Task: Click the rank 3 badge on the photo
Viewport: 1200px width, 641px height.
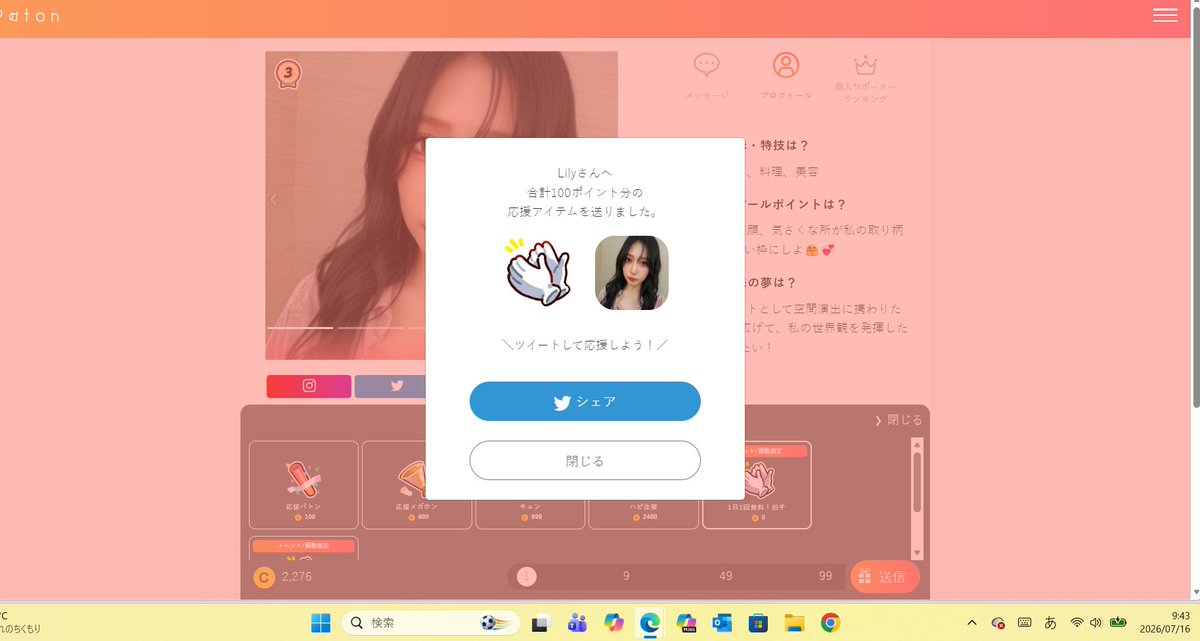Action: tap(288, 74)
